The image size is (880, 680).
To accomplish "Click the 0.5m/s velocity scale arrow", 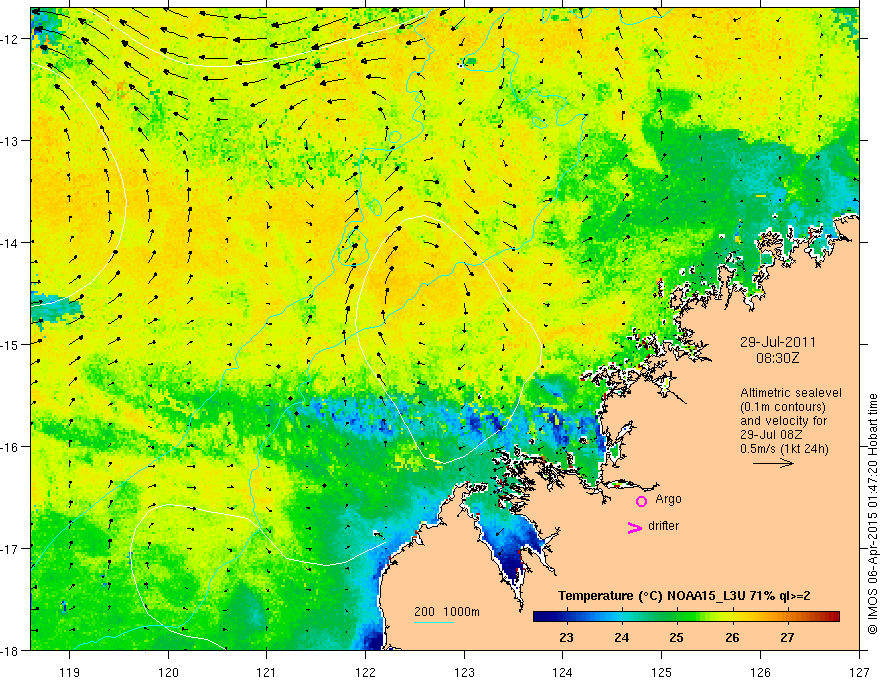I will coord(773,463).
